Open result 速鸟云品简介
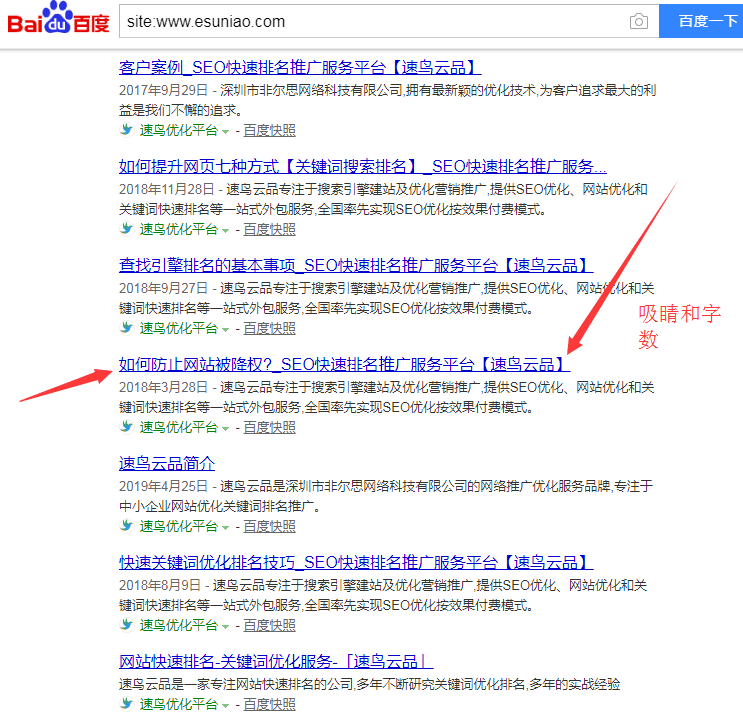This screenshot has height=720, width=743. tap(167, 464)
